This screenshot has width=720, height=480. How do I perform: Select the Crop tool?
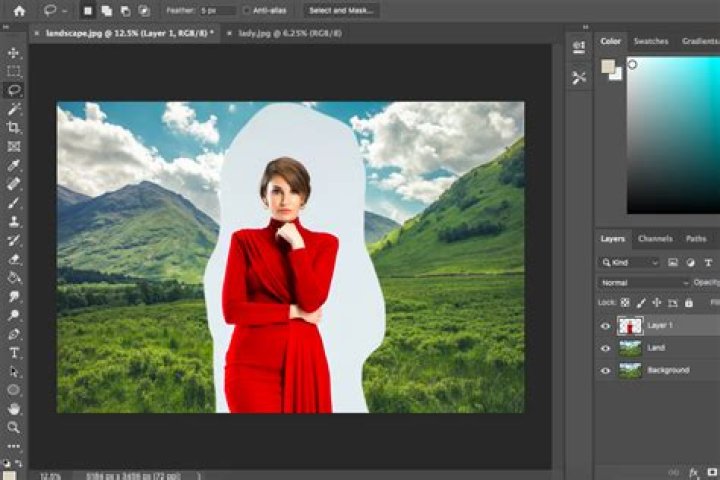pos(14,128)
